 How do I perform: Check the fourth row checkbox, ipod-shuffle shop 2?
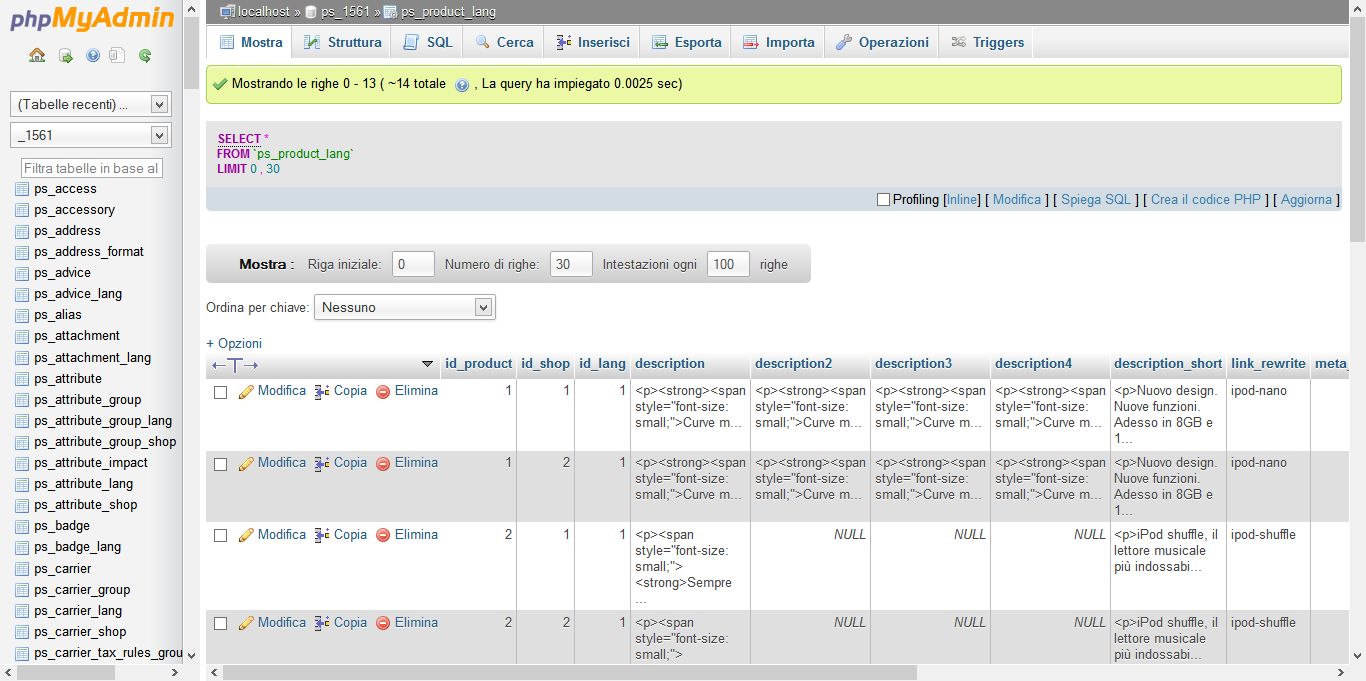221,623
